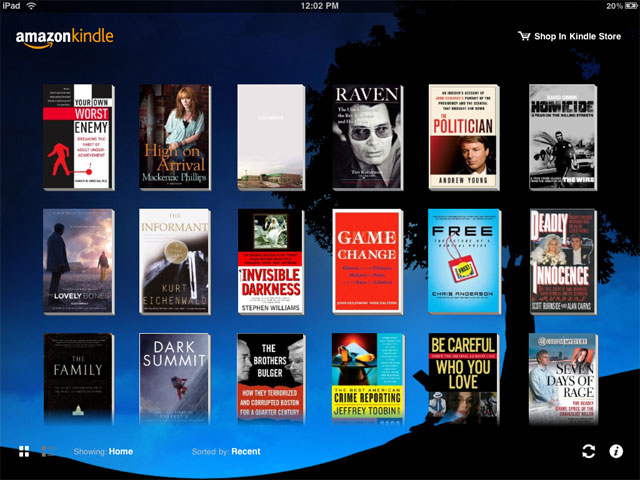This screenshot has width=640, height=480.
Task: Tap the iPad carrier label
Action: click(11, 6)
